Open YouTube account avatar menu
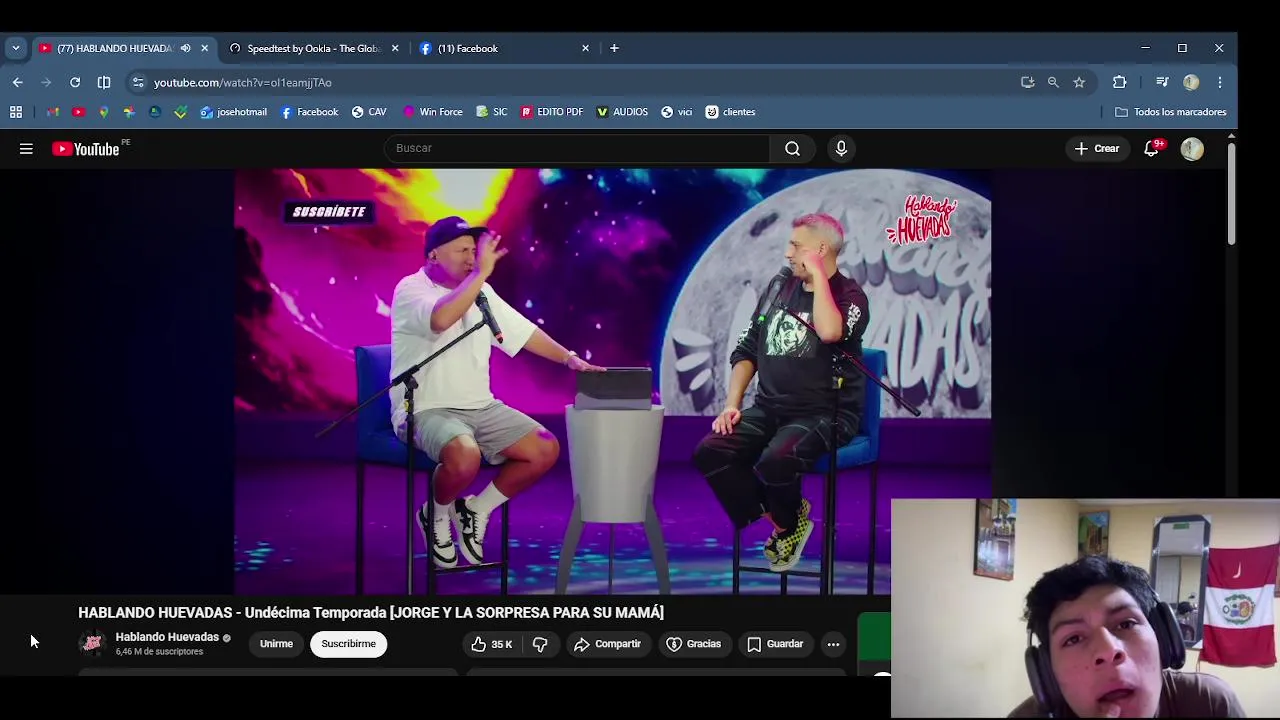The width and height of the screenshot is (1280, 720). point(1191,149)
